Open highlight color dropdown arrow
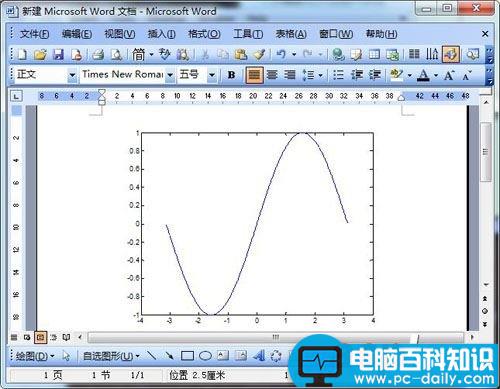This screenshot has width=500, height=389. pos(410,75)
